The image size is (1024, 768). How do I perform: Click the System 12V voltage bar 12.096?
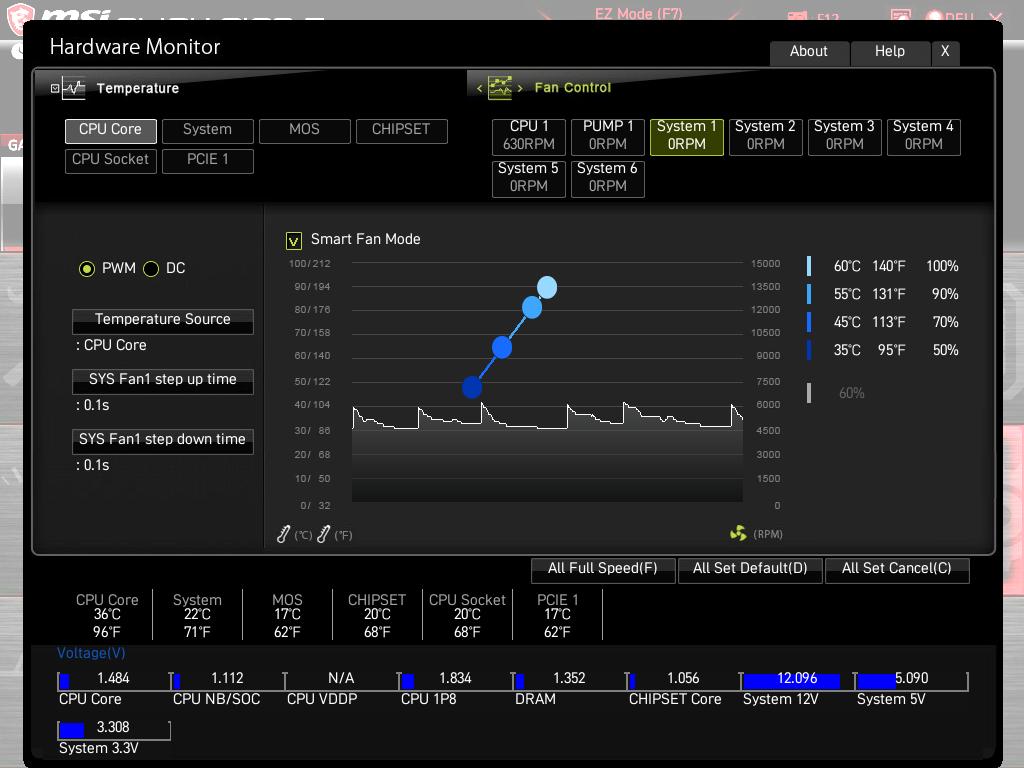click(797, 680)
